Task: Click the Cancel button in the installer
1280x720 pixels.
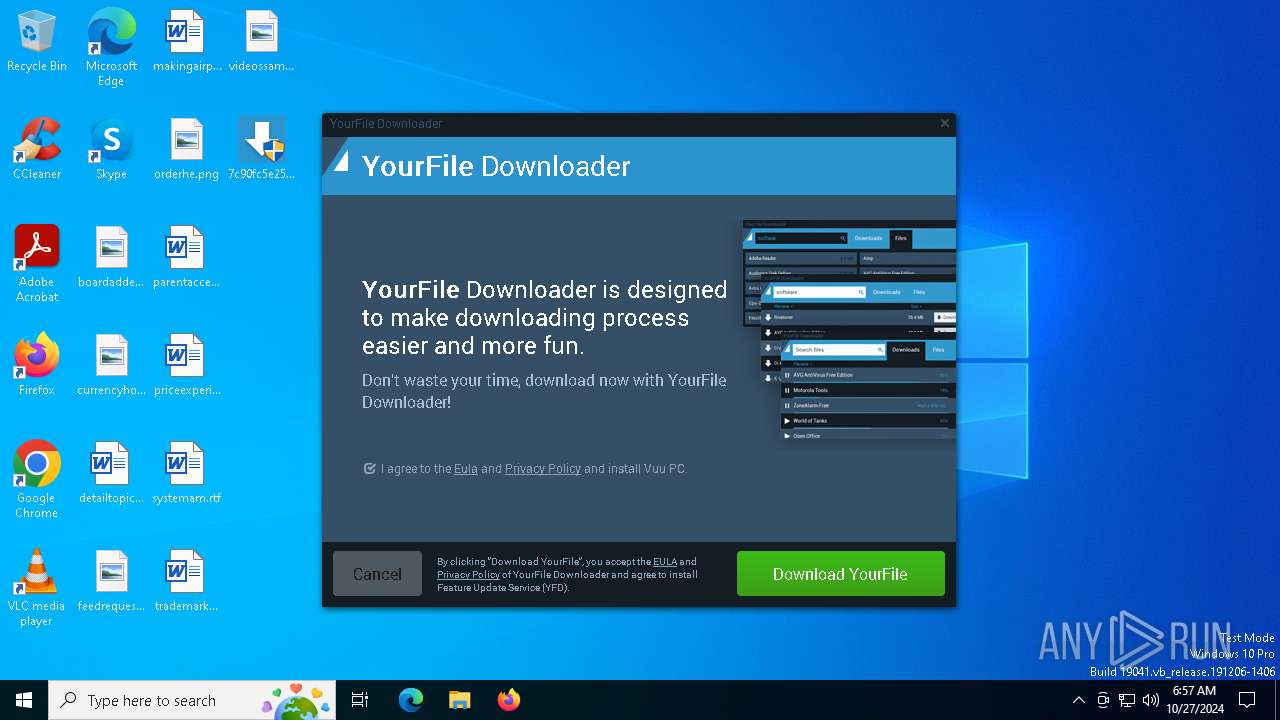Action: click(x=377, y=574)
